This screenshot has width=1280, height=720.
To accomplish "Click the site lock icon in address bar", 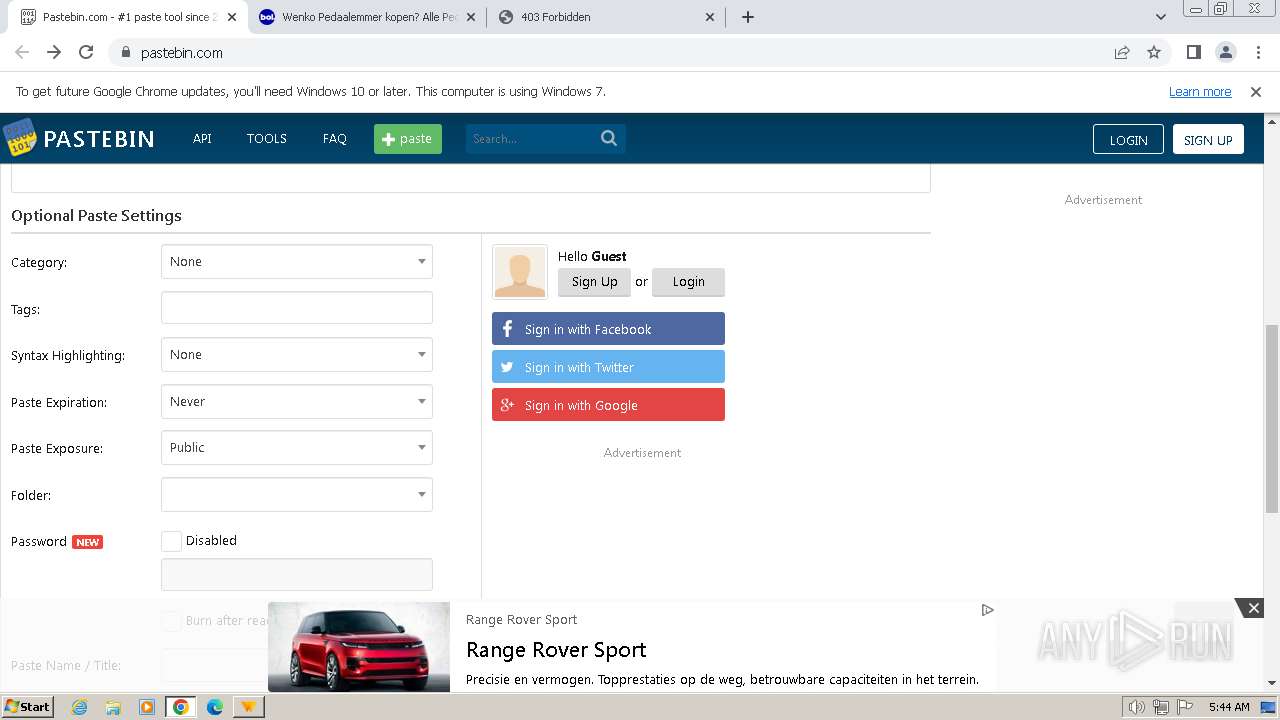I will [125, 52].
